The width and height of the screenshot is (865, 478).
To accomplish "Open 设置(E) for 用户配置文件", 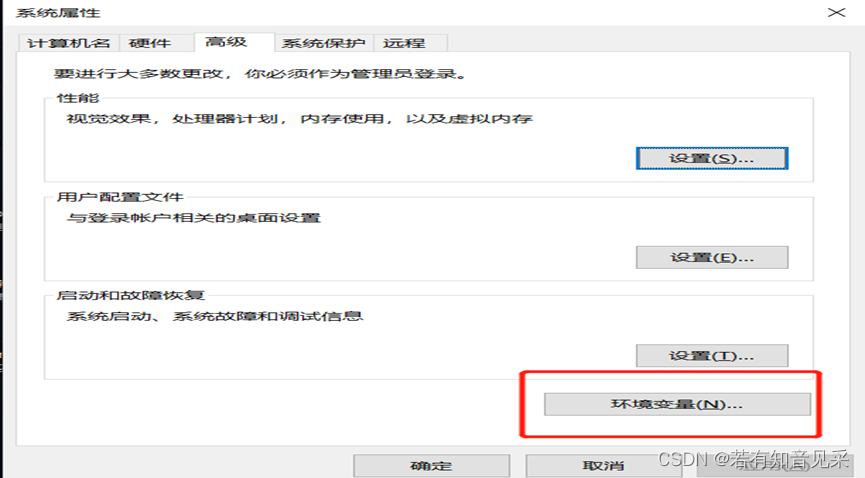I will [x=712, y=257].
